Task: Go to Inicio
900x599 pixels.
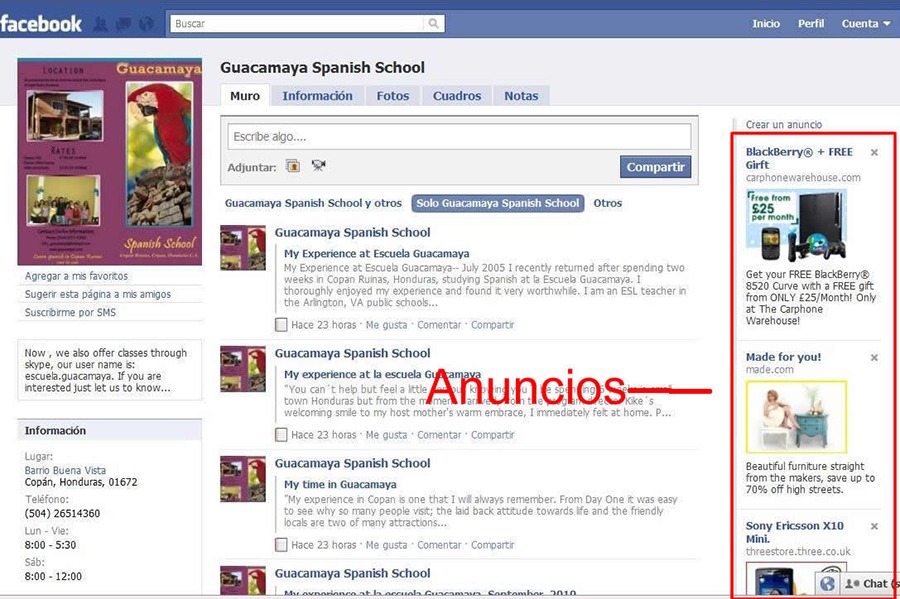Action: 766,24
